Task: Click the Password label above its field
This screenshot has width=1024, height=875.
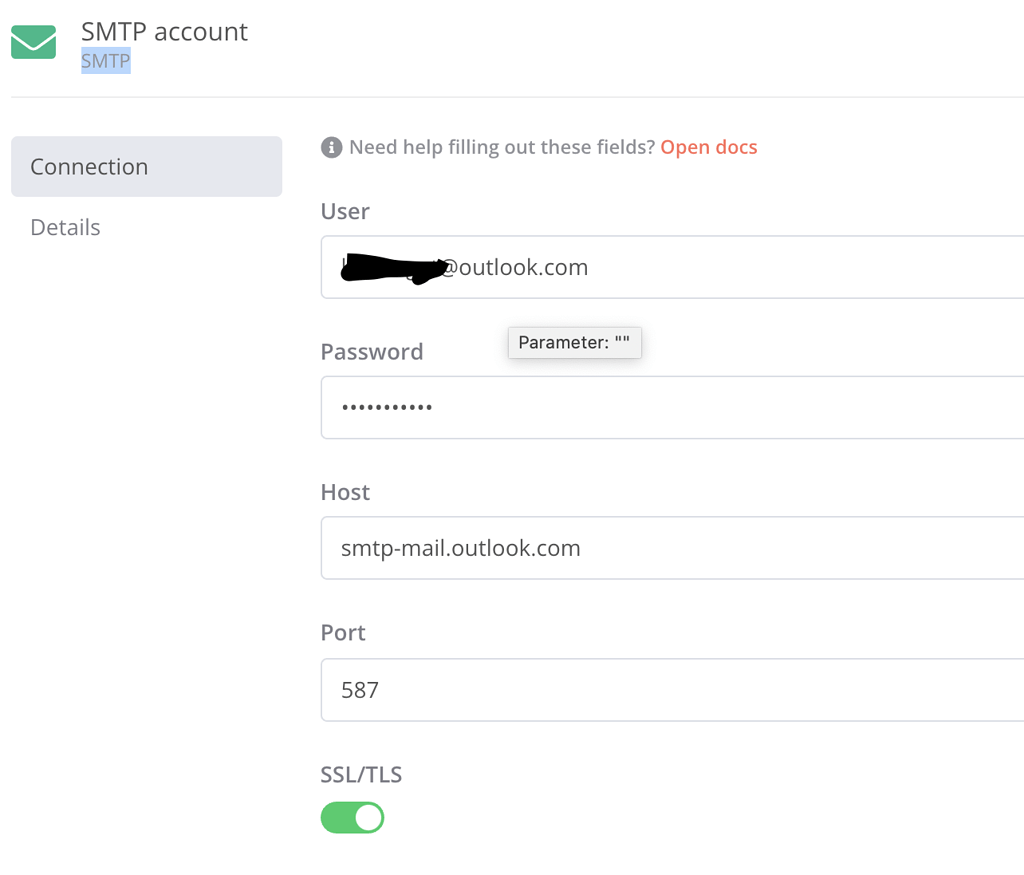Action: [372, 351]
